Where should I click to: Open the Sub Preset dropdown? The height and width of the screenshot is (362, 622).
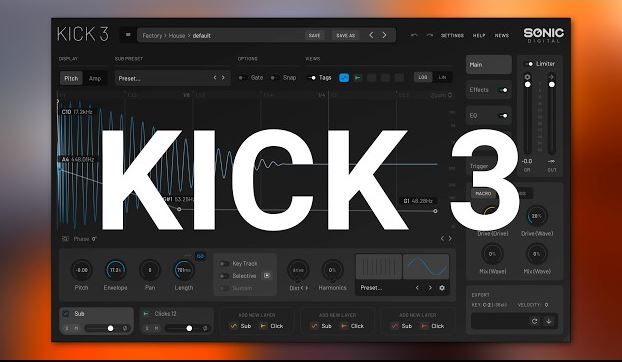coord(172,78)
